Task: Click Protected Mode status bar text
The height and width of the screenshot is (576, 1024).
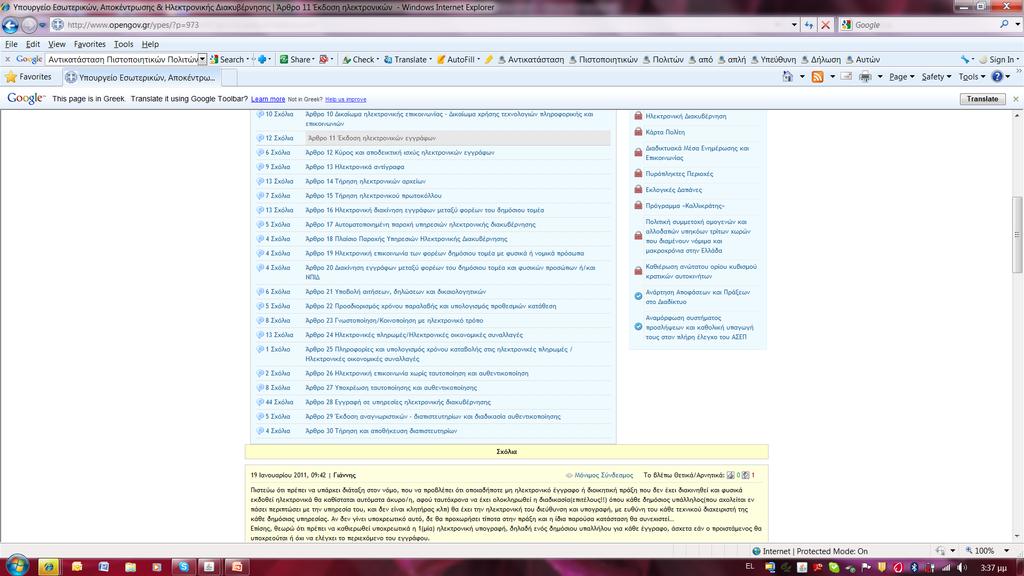Action: 831,551
